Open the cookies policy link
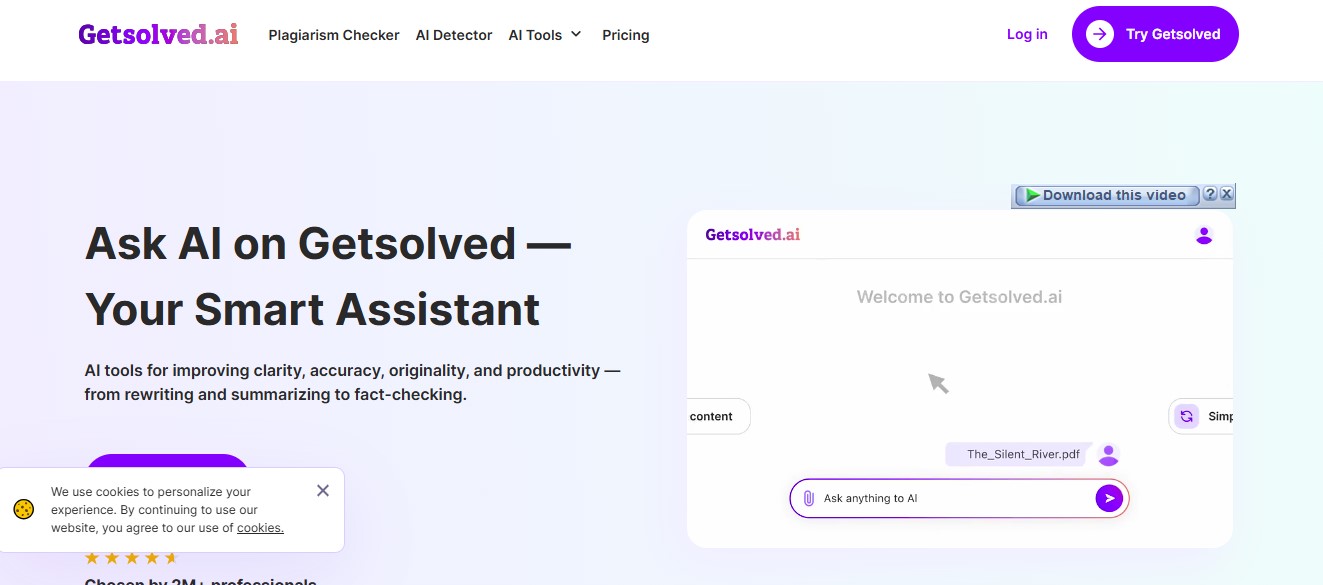The image size is (1323, 585). [260, 527]
